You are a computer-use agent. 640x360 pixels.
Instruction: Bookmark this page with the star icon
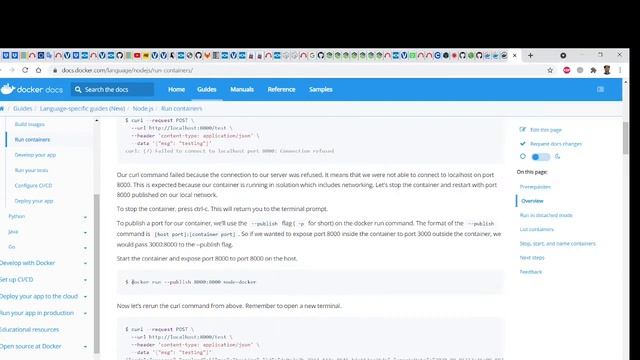pyautogui.click(x=550, y=70)
